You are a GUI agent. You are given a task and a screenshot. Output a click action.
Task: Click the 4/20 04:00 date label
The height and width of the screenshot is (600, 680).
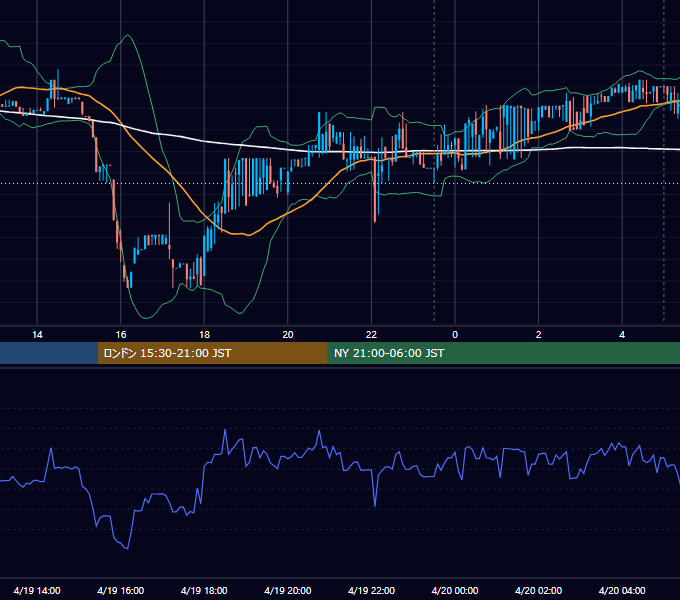pos(622,590)
